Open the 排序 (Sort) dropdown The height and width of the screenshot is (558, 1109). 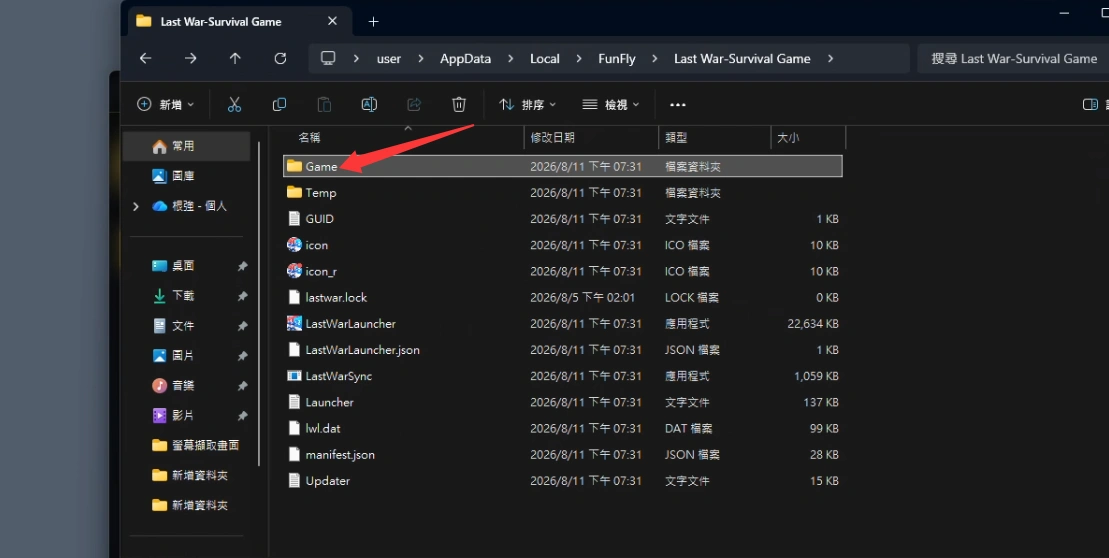[527, 105]
